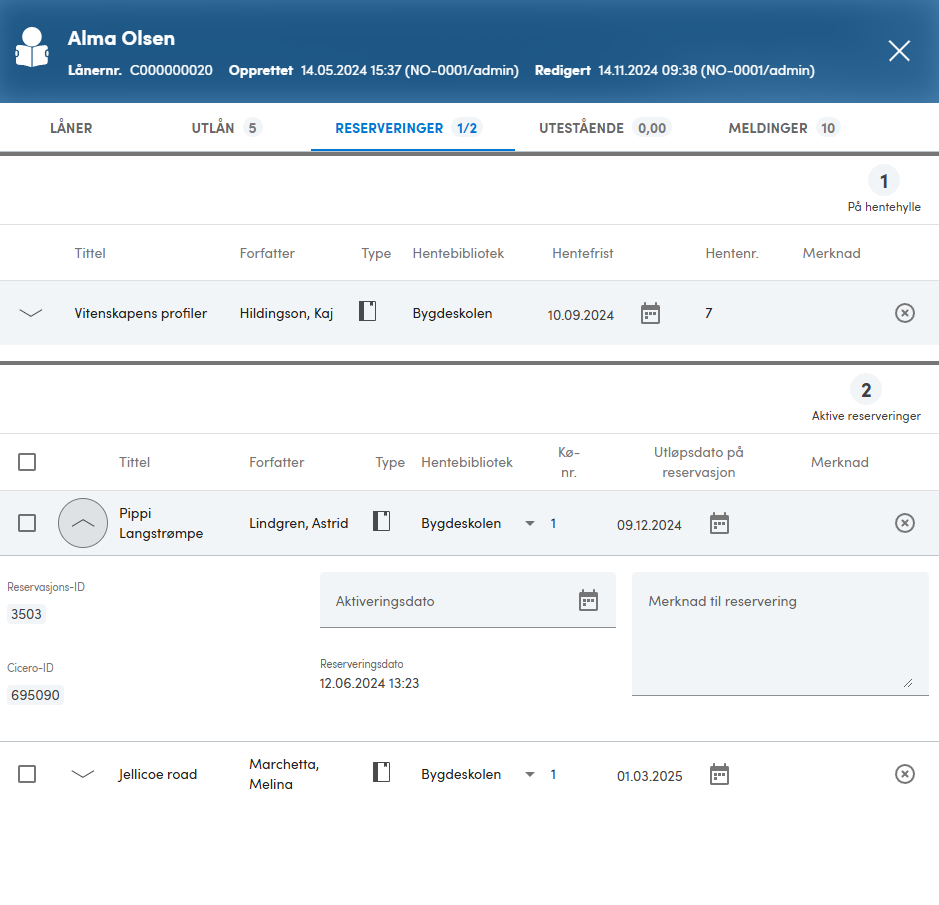Click the Hentenr. value 7
Screen dimensions: 939x905
(x=708, y=313)
